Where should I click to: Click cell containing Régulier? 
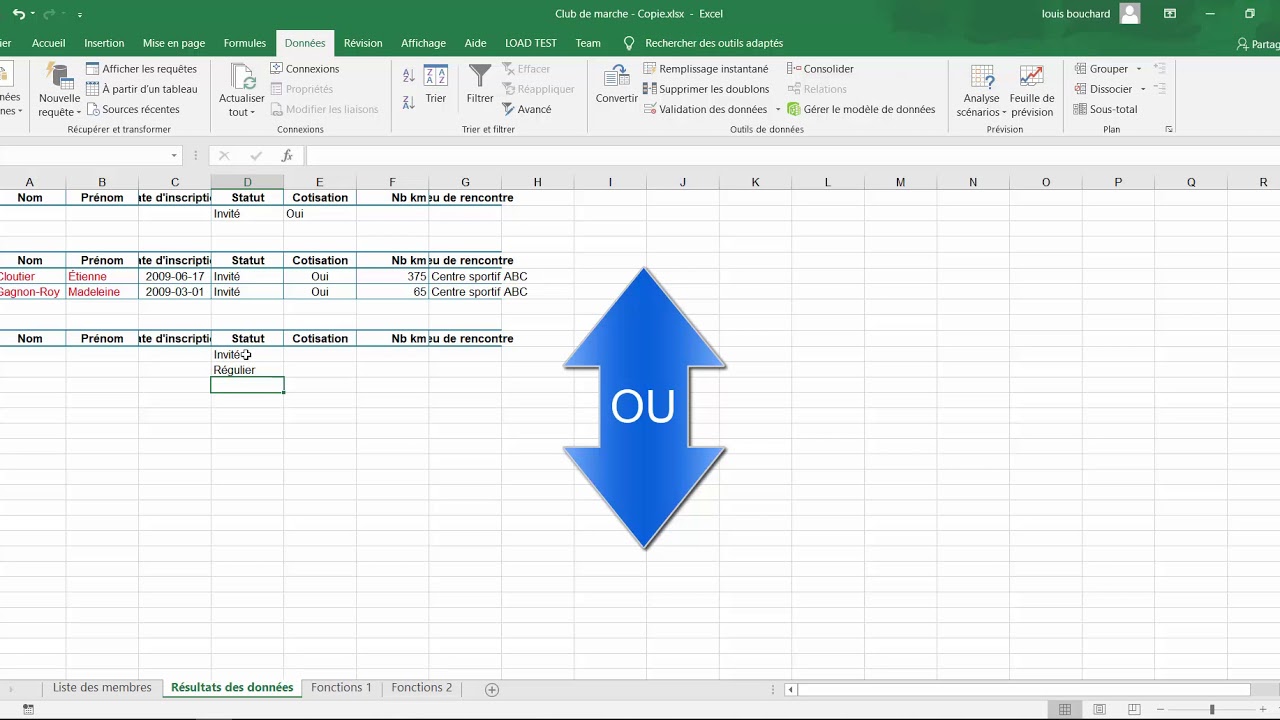pos(247,370)
